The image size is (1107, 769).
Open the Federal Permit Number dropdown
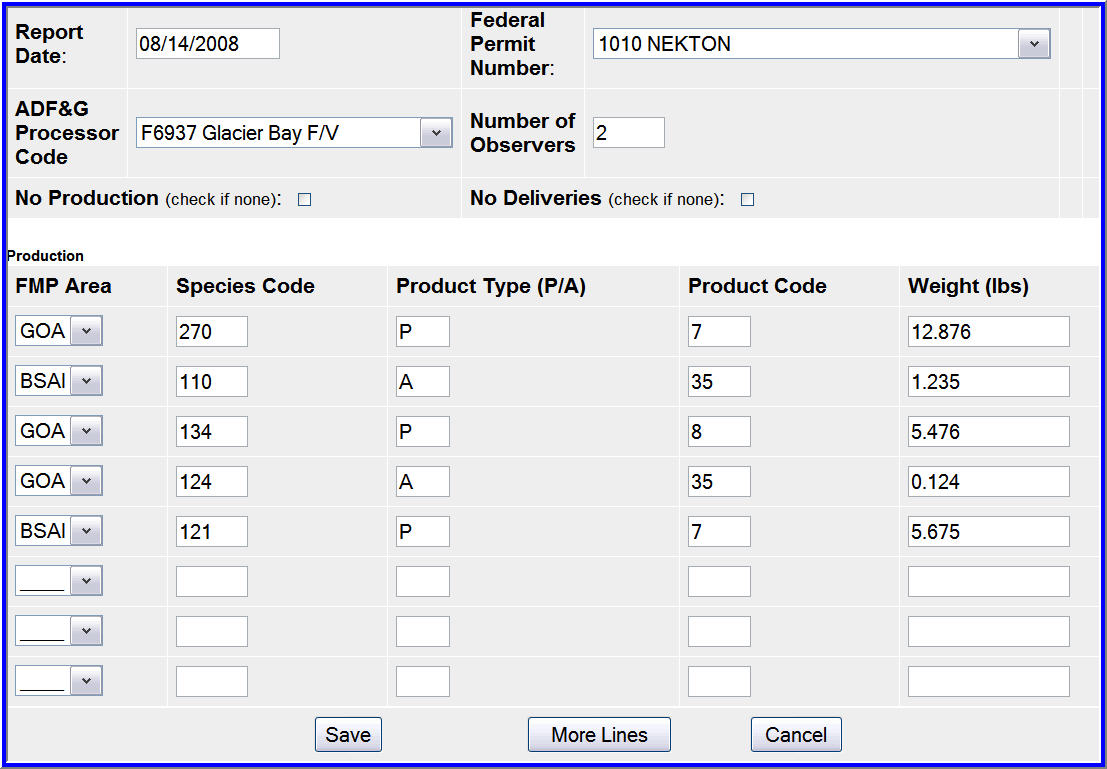[x=1033, y=44]
